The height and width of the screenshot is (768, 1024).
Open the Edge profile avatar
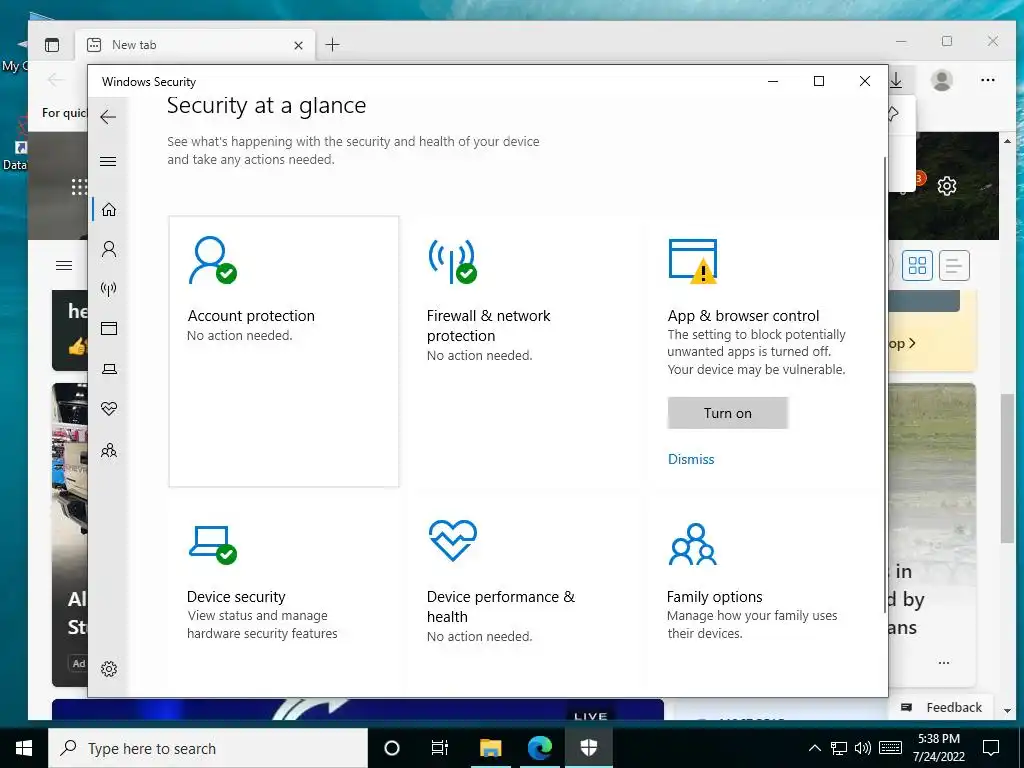click(942, 80)
